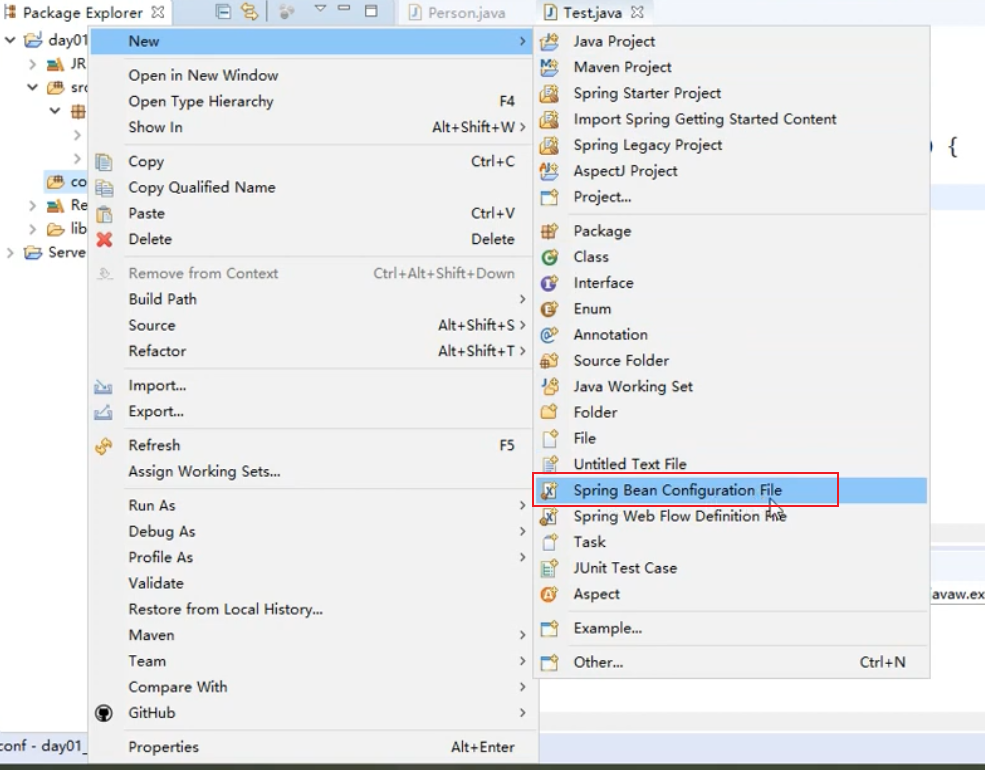Select File in New submenu

(731, 438)
